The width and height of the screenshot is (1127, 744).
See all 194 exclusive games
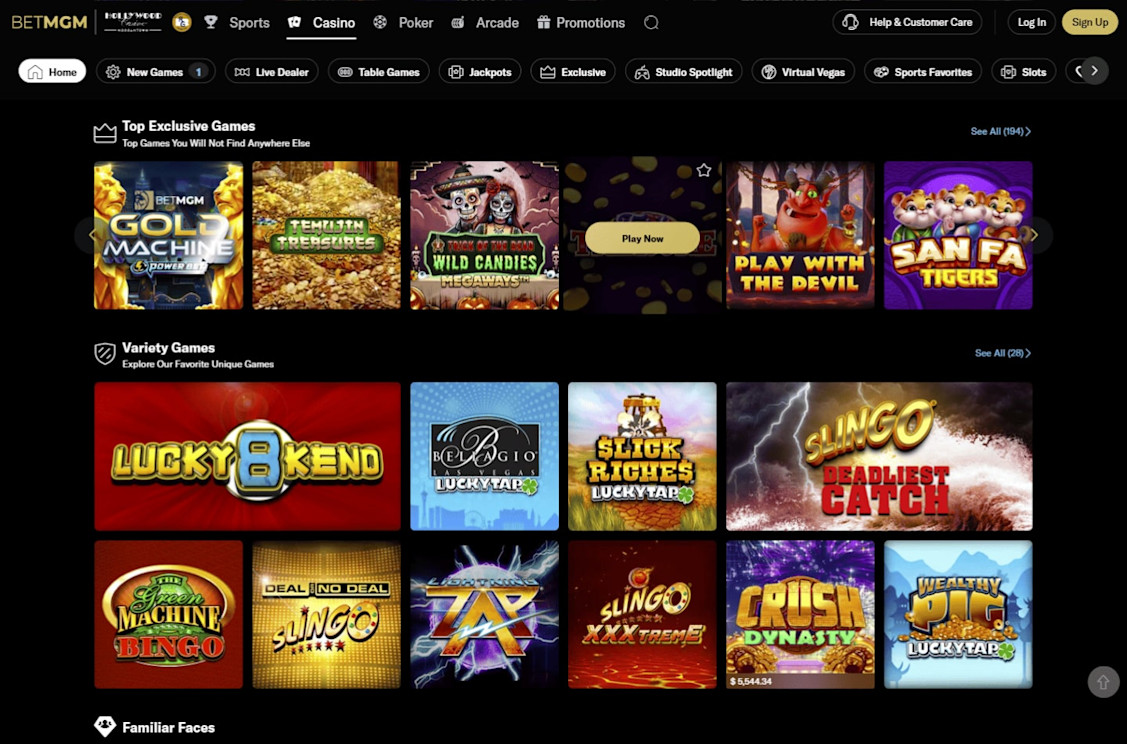point(1000,131)
